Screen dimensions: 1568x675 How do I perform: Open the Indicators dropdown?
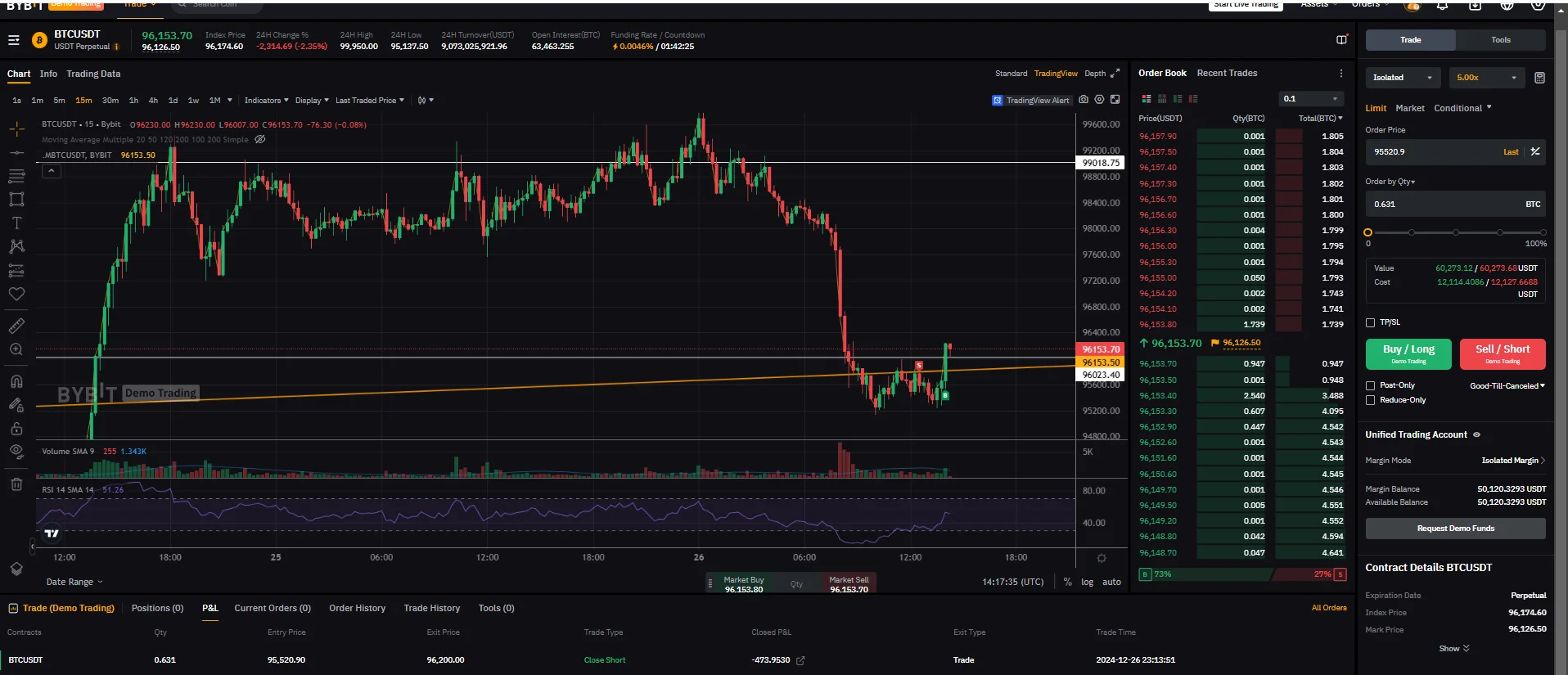(x=266, y=101)
